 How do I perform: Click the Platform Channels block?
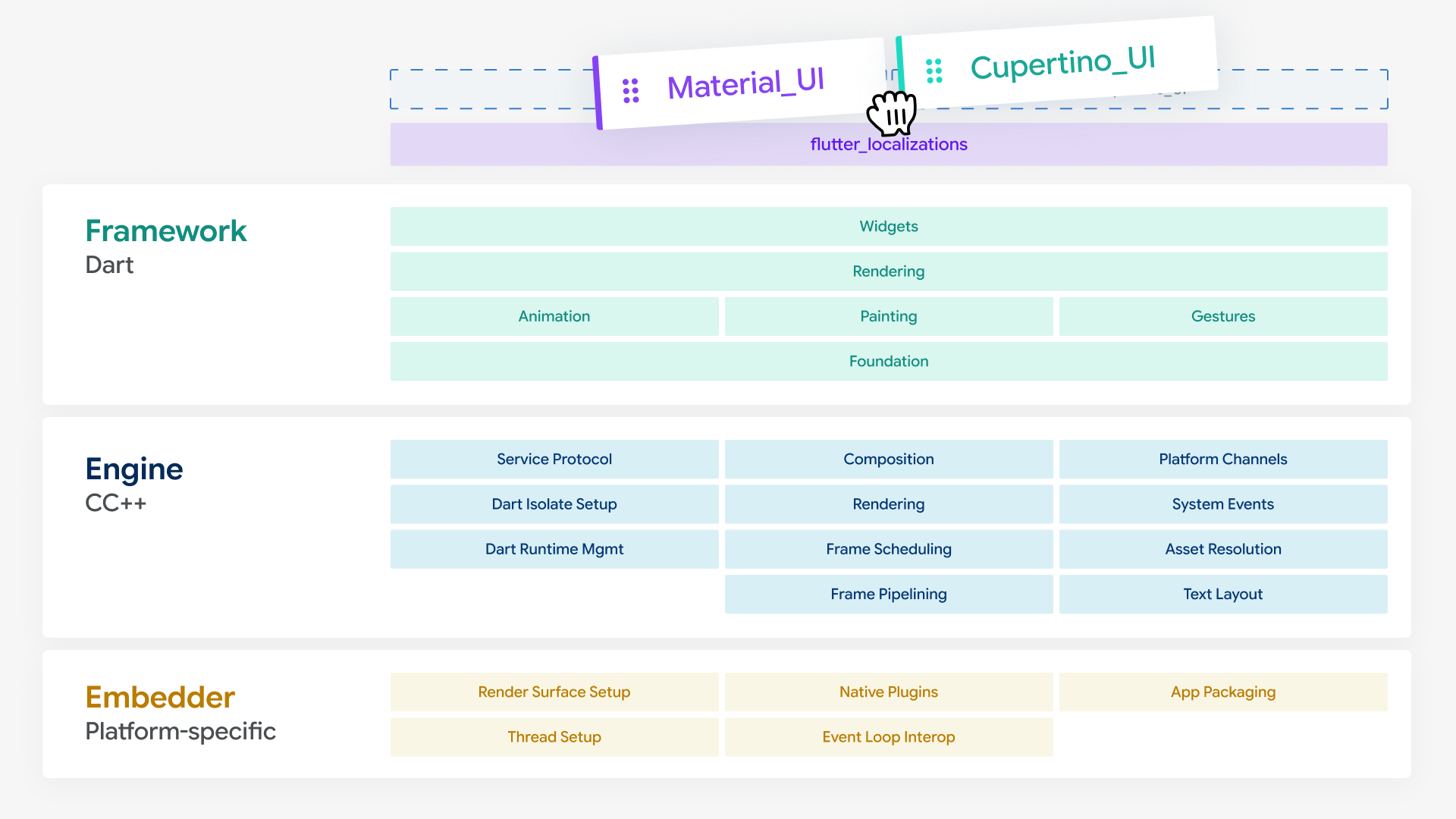(1223, 459)
